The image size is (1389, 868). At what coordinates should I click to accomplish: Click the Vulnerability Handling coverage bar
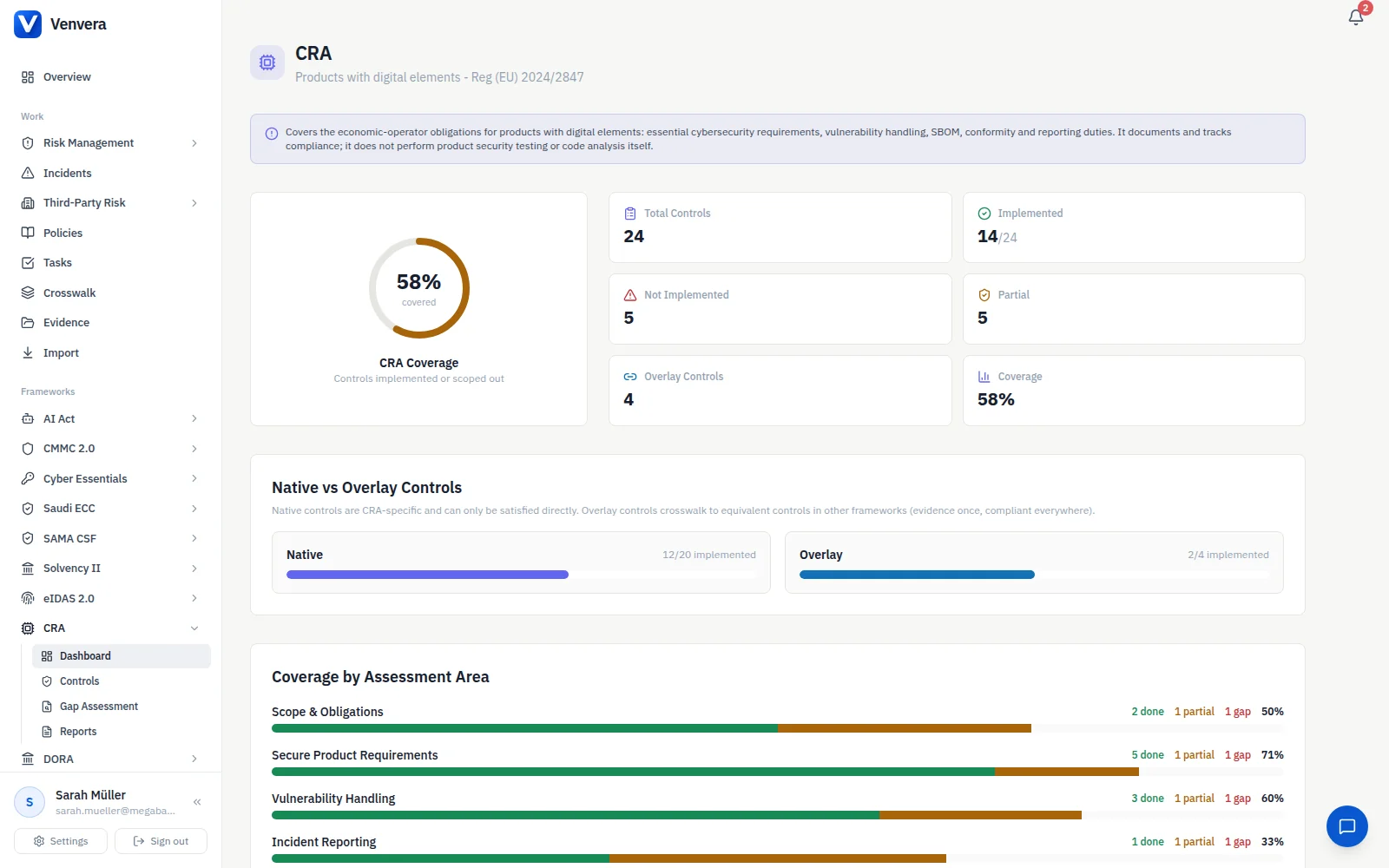tap(778, 815)
